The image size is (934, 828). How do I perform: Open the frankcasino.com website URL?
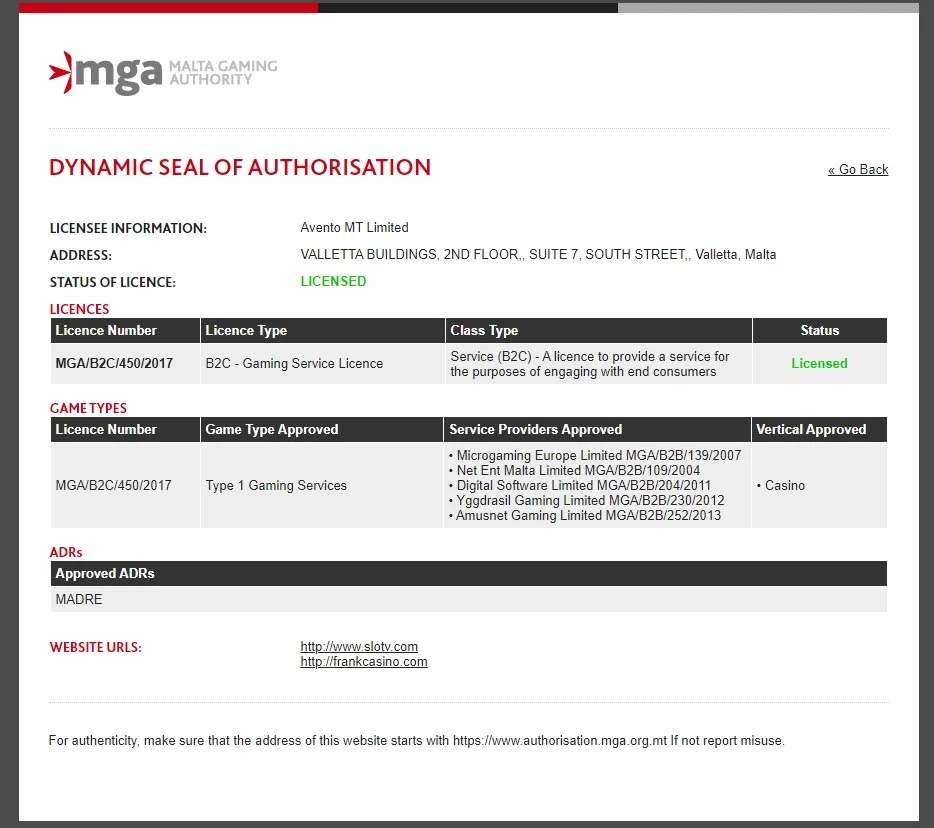point(363,662)
